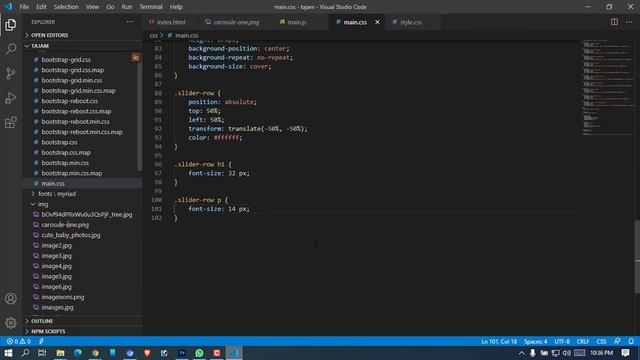Open Source Control view
Screen dimensions: 640x360
(x=11, y=73)
